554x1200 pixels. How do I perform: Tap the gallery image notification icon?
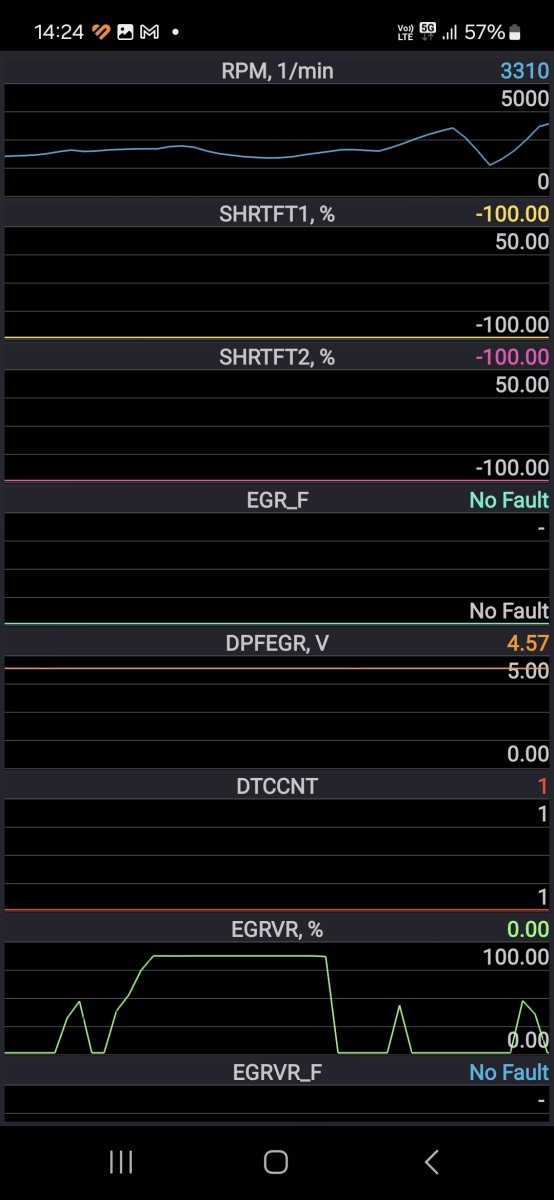pos(126,32)
